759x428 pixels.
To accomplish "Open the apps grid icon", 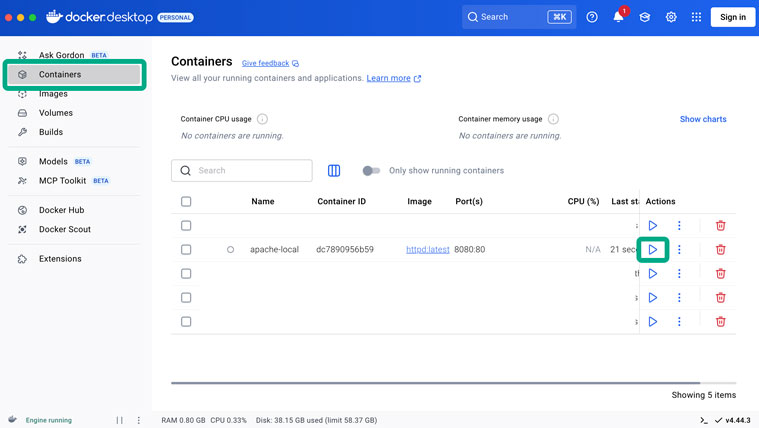I will pos(696,17).
